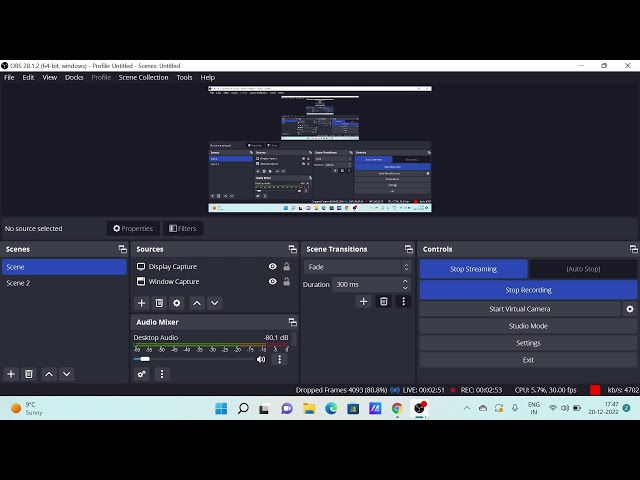Undock the Scenes panel
Image resolution: width=640 pixels, height=480 pixels.
click(x=122, y=249)
